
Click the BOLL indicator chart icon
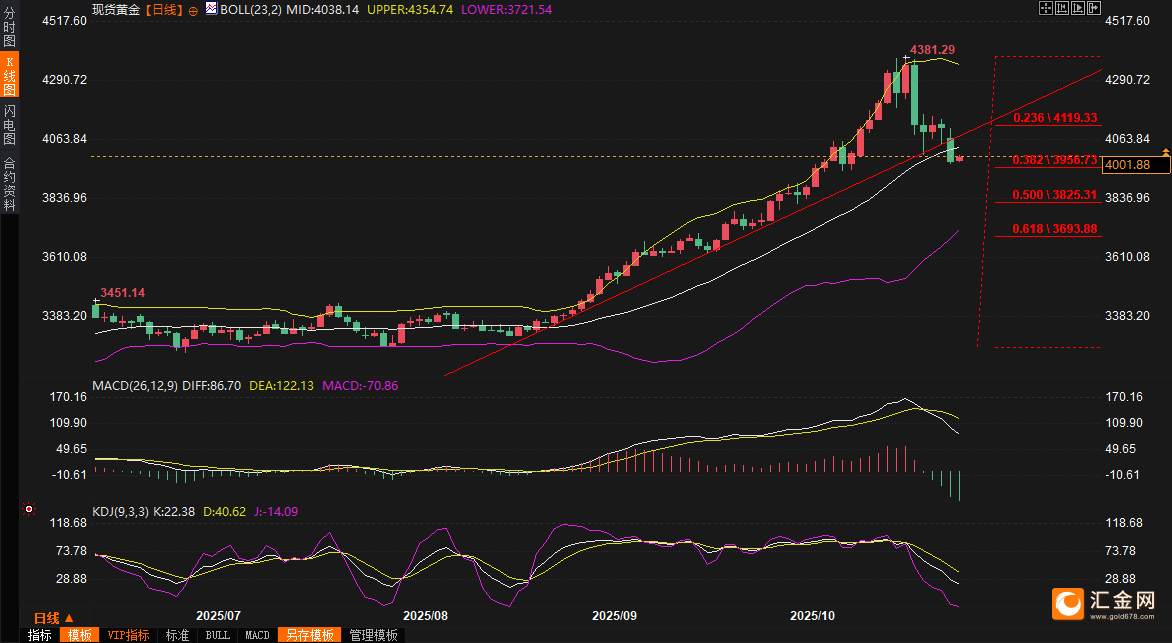point(210,9)
